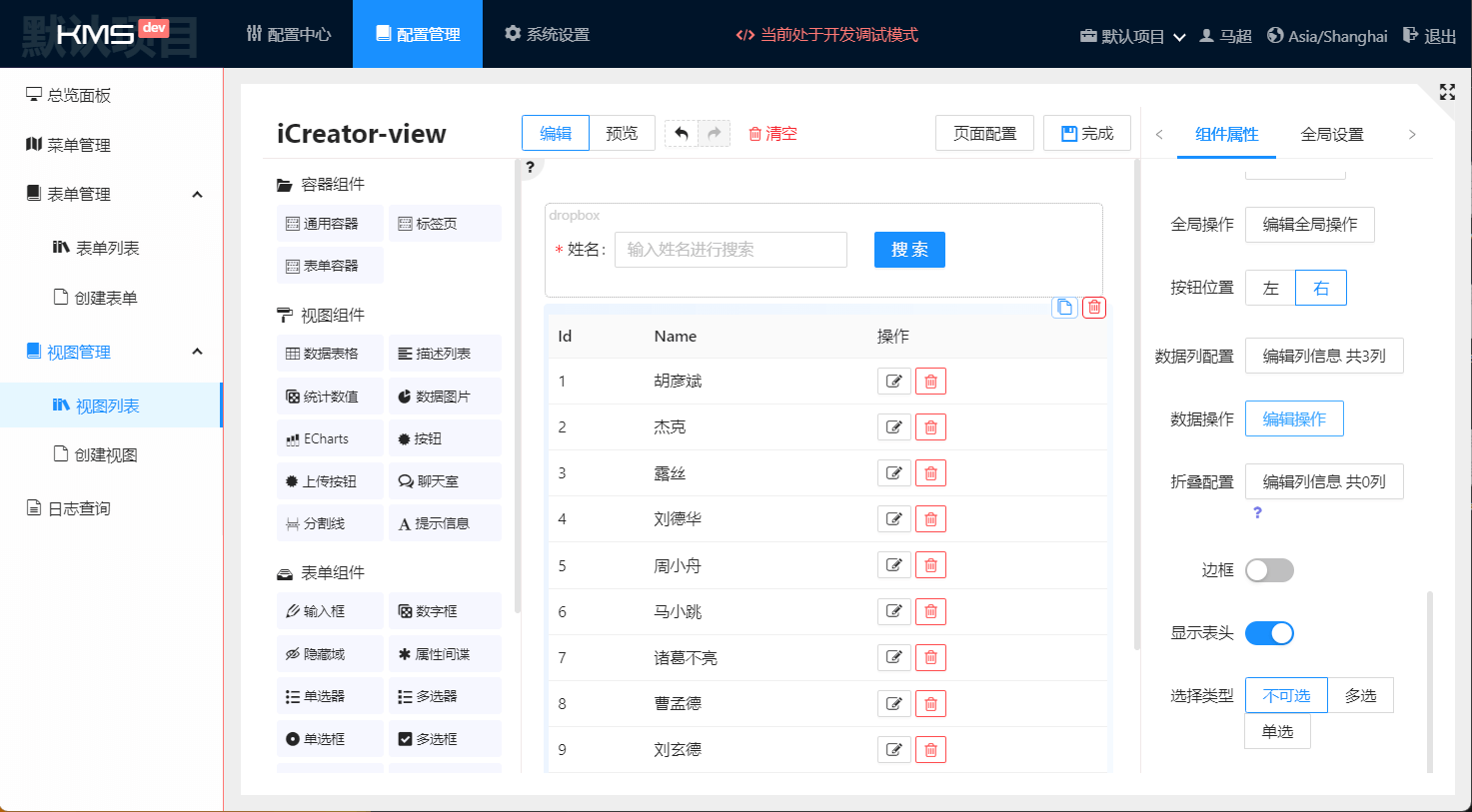Click the copy component icon above table
The height and width of the screenshot is (812, 1472).
[x=1064, y=308]
